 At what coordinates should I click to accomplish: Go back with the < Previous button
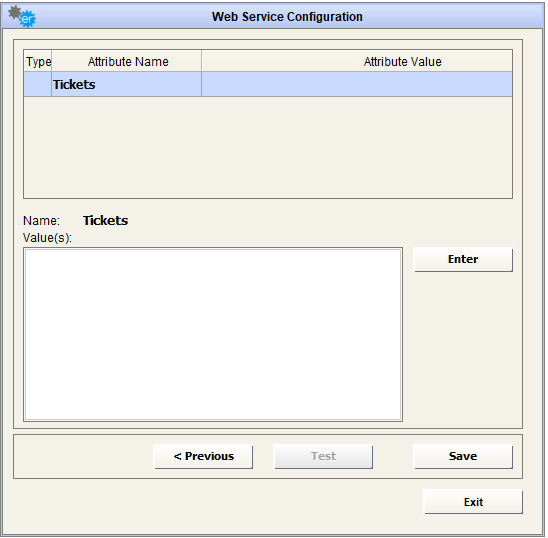[203, 456]
